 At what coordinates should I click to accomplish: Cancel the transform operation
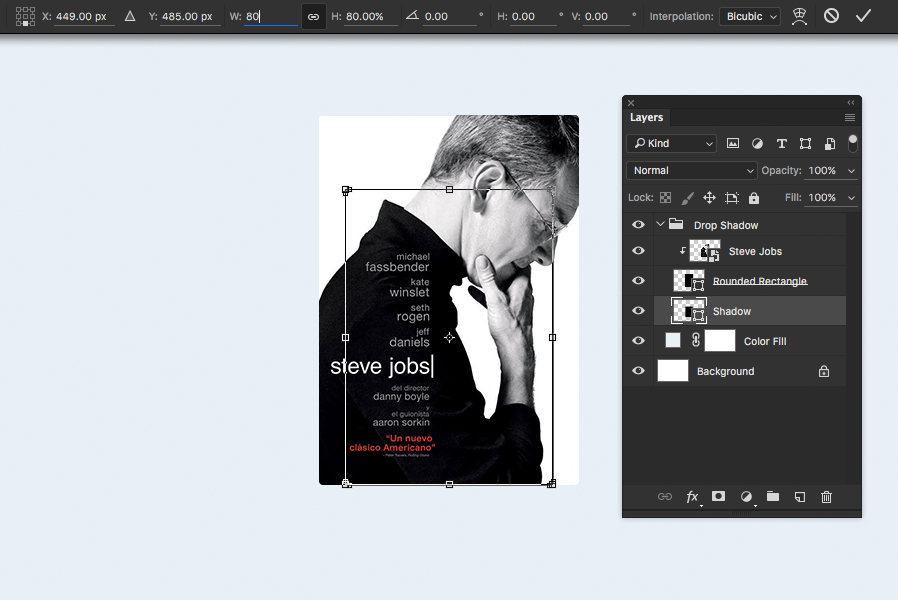tap(831, 15)
